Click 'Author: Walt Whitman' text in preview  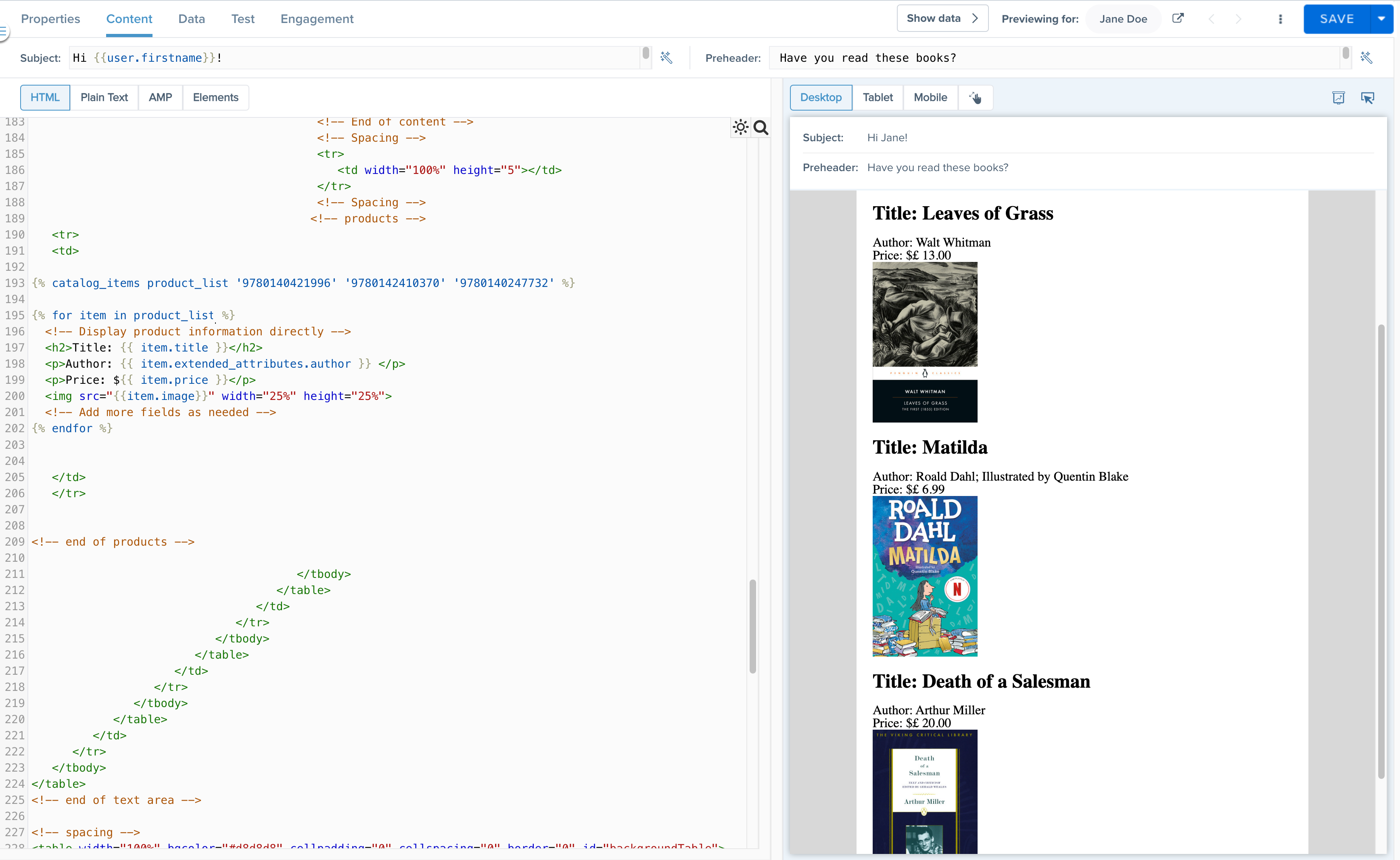point(932,242)
